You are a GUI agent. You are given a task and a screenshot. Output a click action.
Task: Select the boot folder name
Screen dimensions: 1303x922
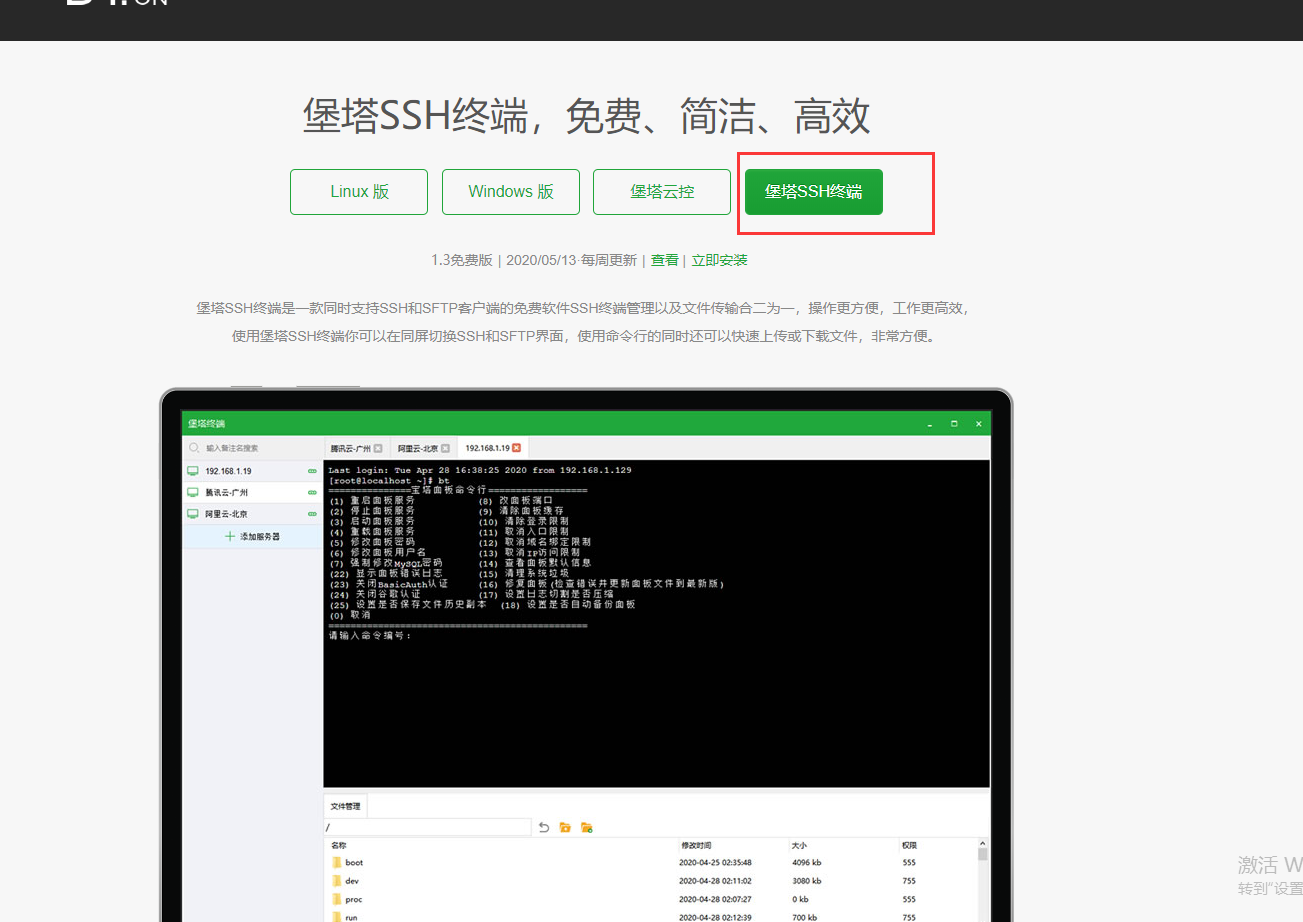click(354, 862)
